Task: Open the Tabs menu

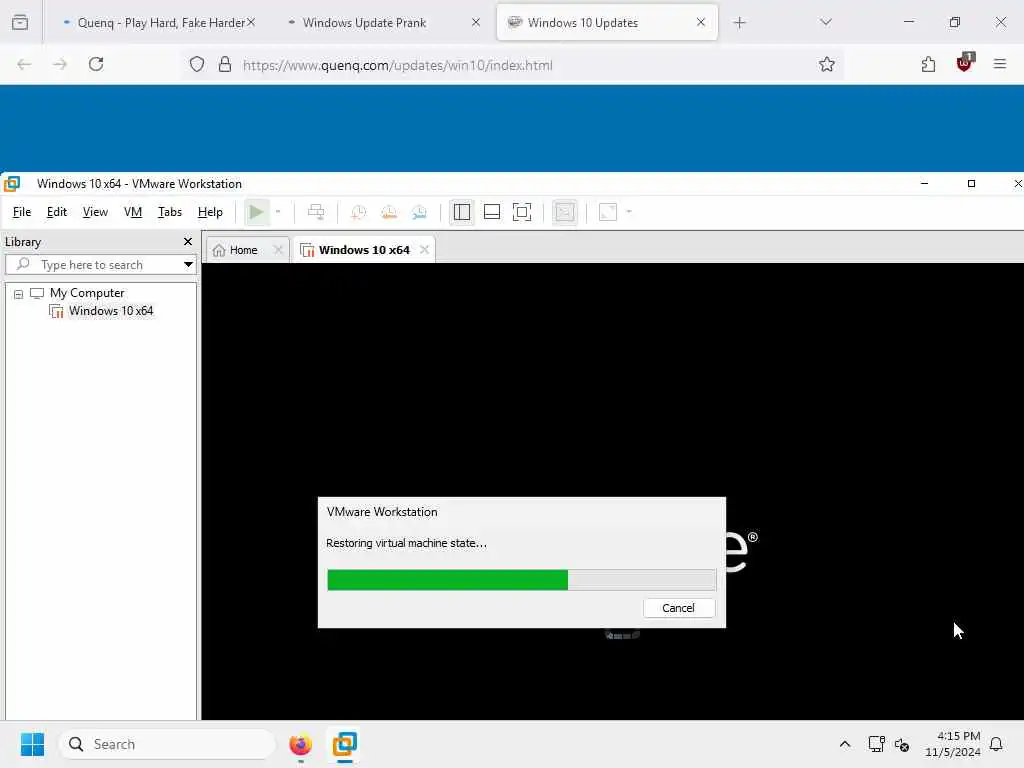Action: coord(170,212)
